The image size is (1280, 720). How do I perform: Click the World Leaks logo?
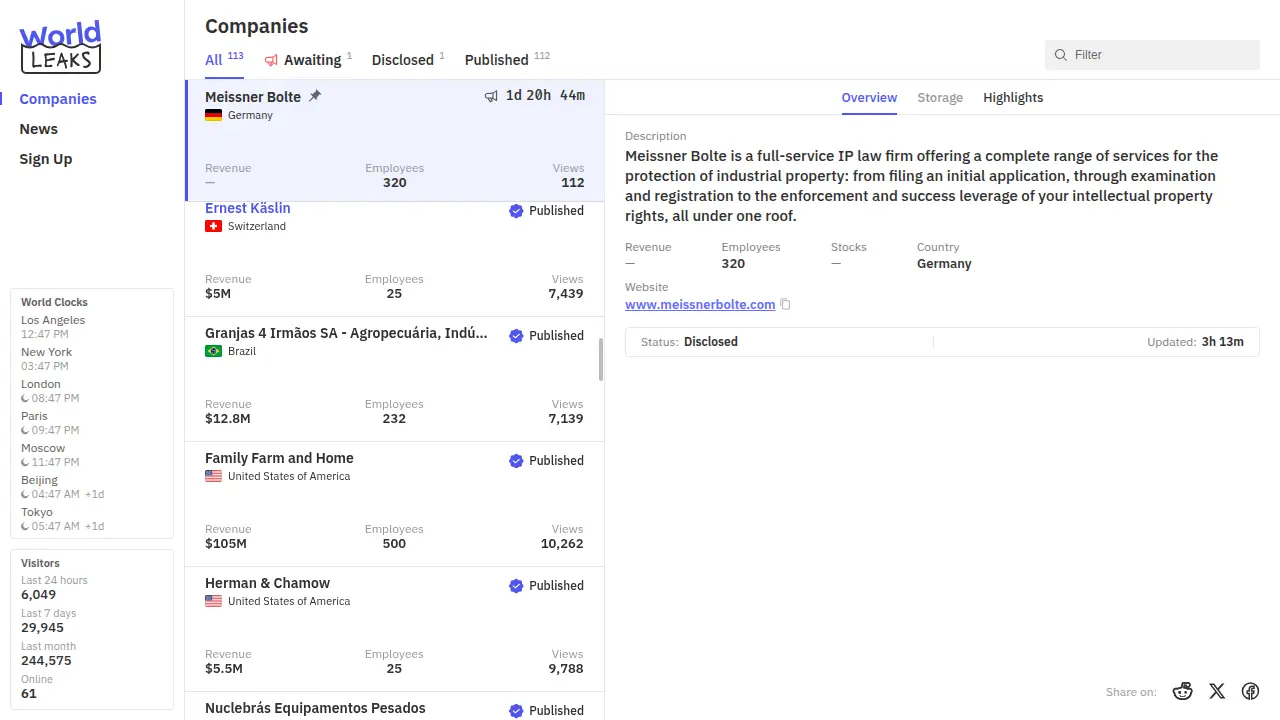(60, 47)
